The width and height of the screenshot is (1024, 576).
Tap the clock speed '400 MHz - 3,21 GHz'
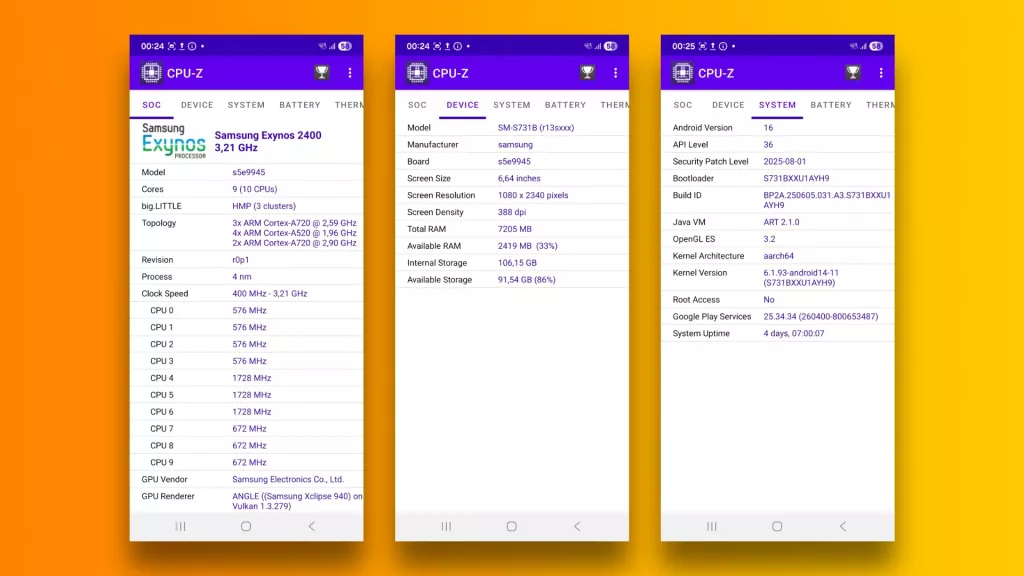(x=270, y=294)
